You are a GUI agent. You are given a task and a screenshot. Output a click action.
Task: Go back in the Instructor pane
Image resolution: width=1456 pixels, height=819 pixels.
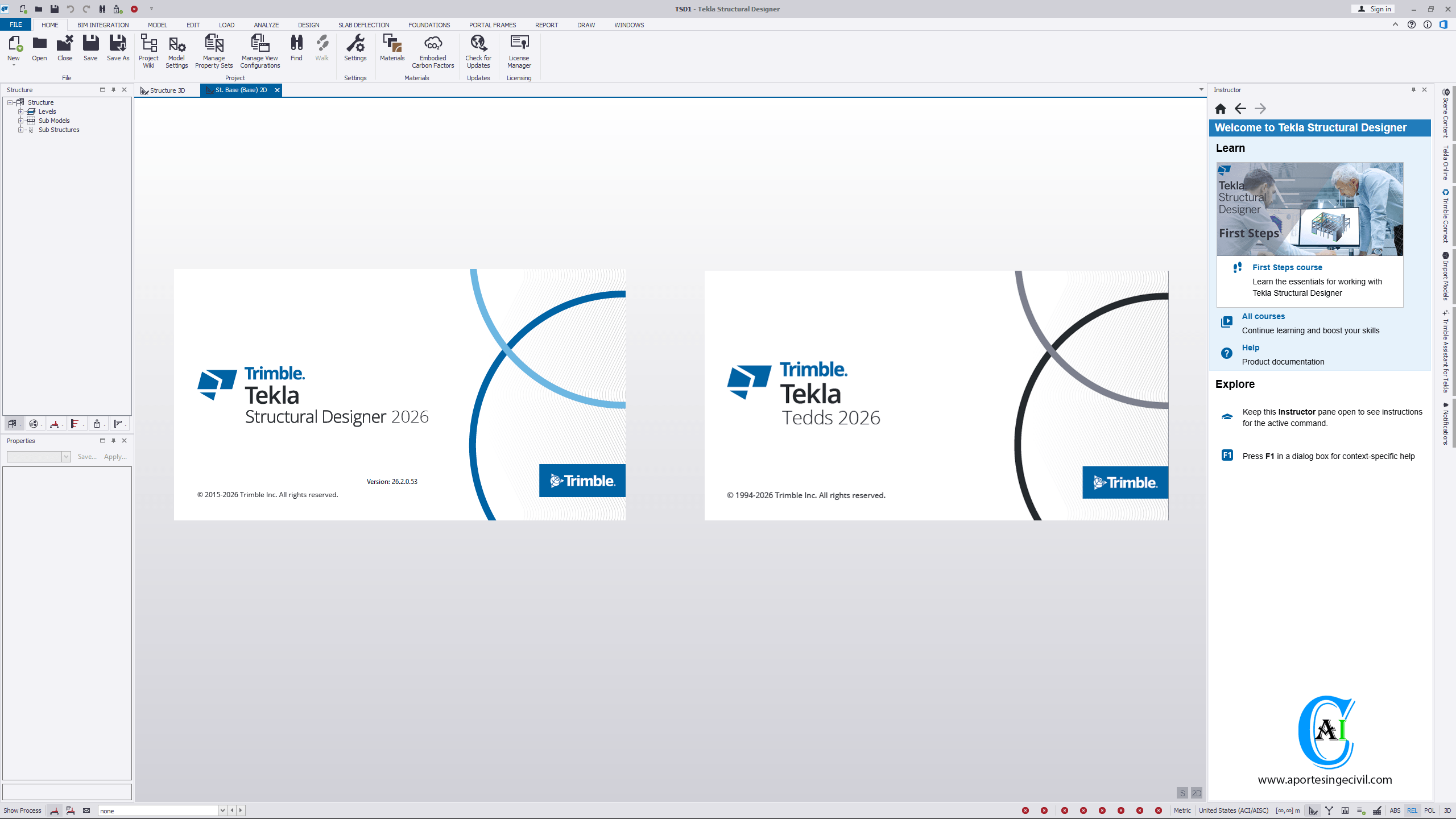(x=1240, y=109)
